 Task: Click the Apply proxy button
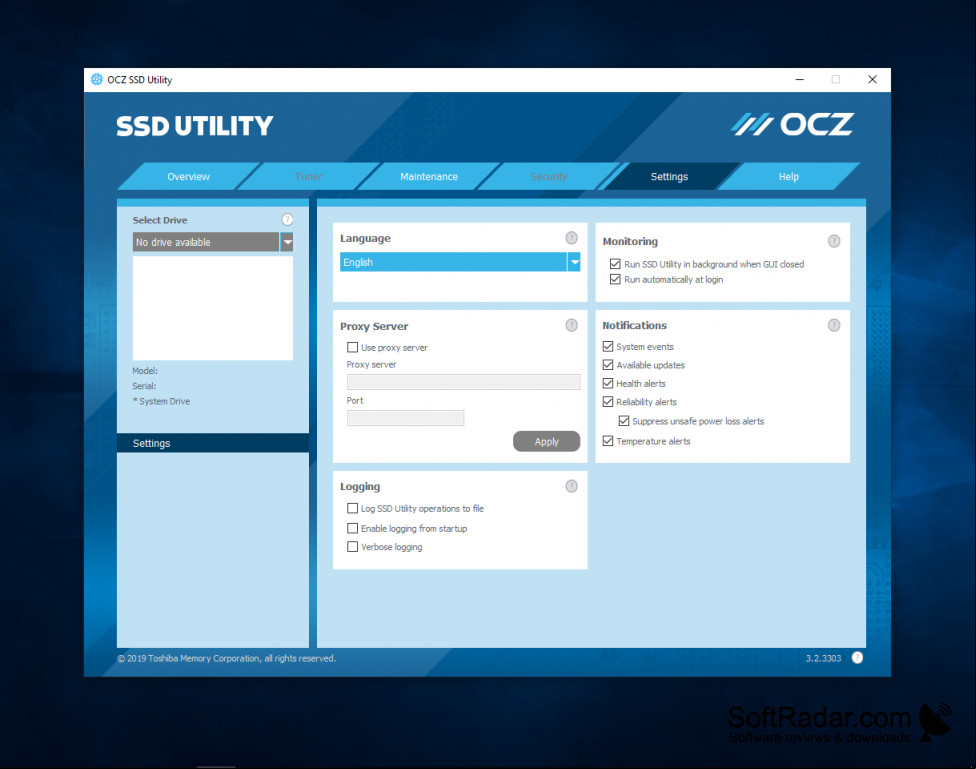(x=547, y=441)
